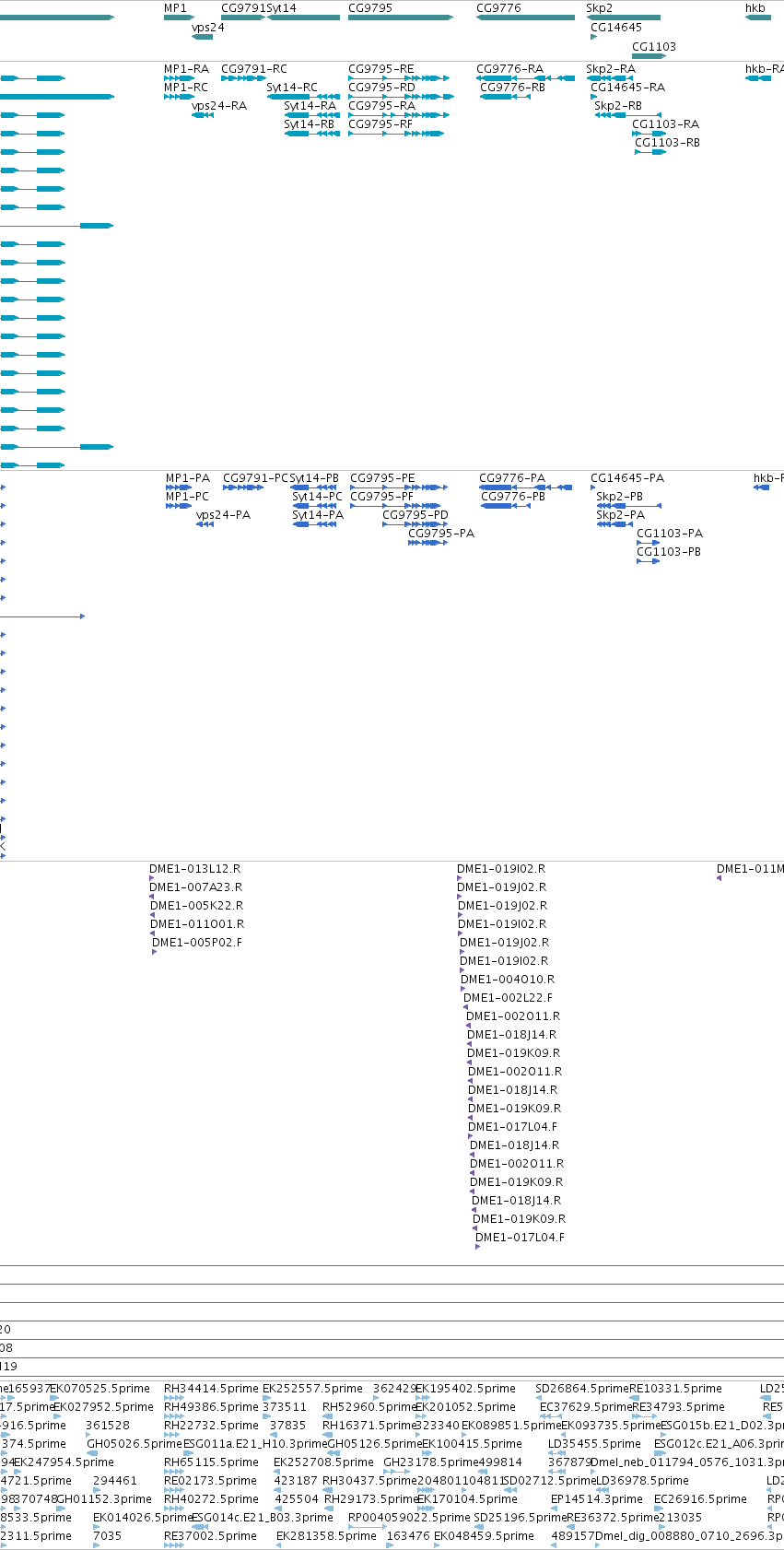784x1550 pixels.
Task: Click transcript CG1103-RA
Action: [x=667, y=124]
